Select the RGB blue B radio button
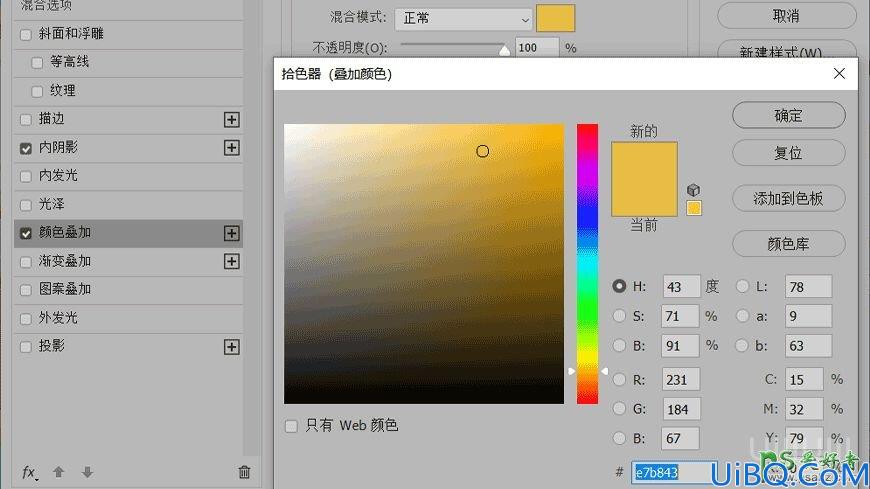 tap(619, 438)
